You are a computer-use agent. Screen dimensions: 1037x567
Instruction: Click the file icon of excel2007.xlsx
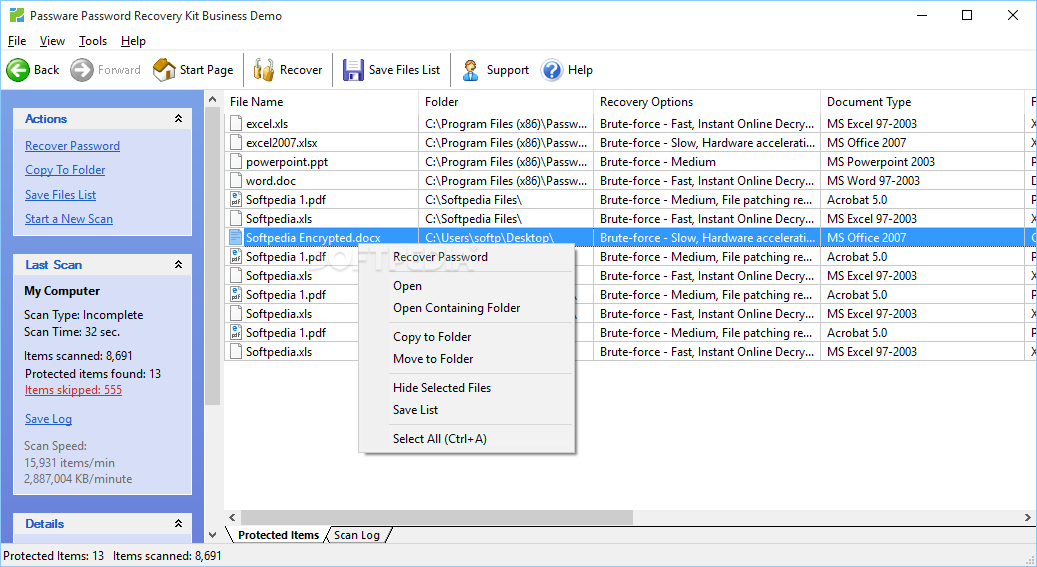coord(235,143)
